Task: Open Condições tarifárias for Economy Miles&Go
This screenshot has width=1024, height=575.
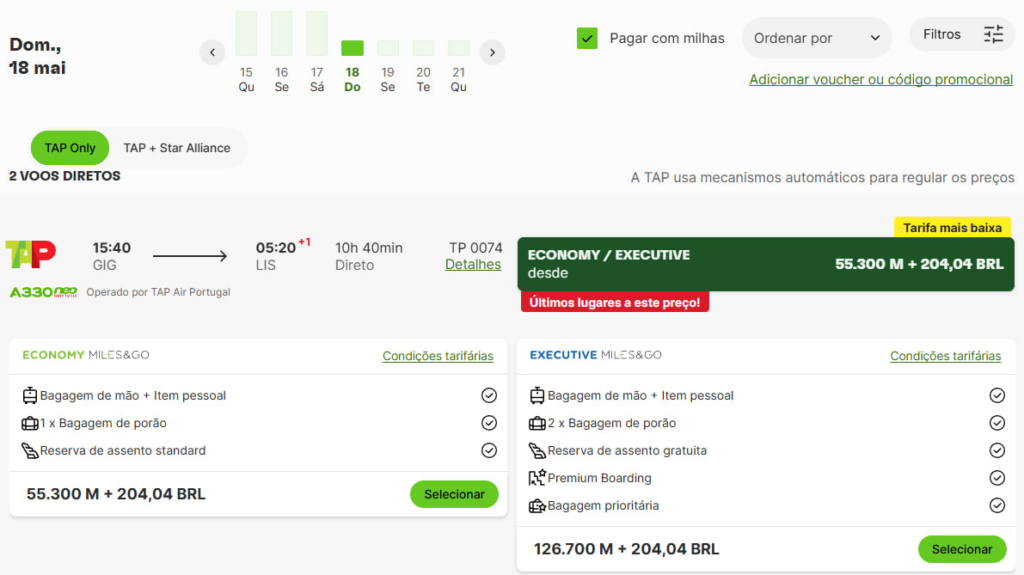Action: coord(438,356)
